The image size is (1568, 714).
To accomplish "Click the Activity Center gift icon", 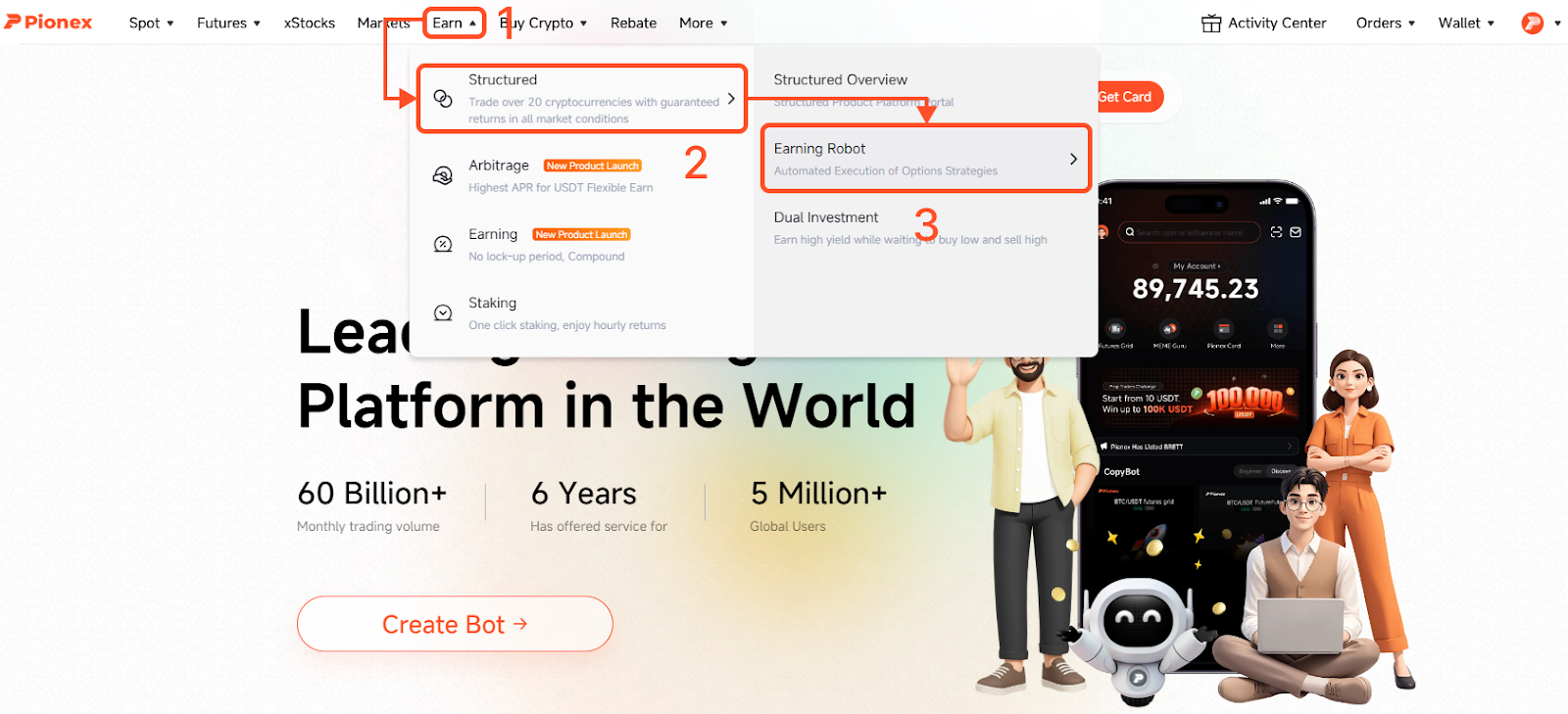I will point(1211,24).
